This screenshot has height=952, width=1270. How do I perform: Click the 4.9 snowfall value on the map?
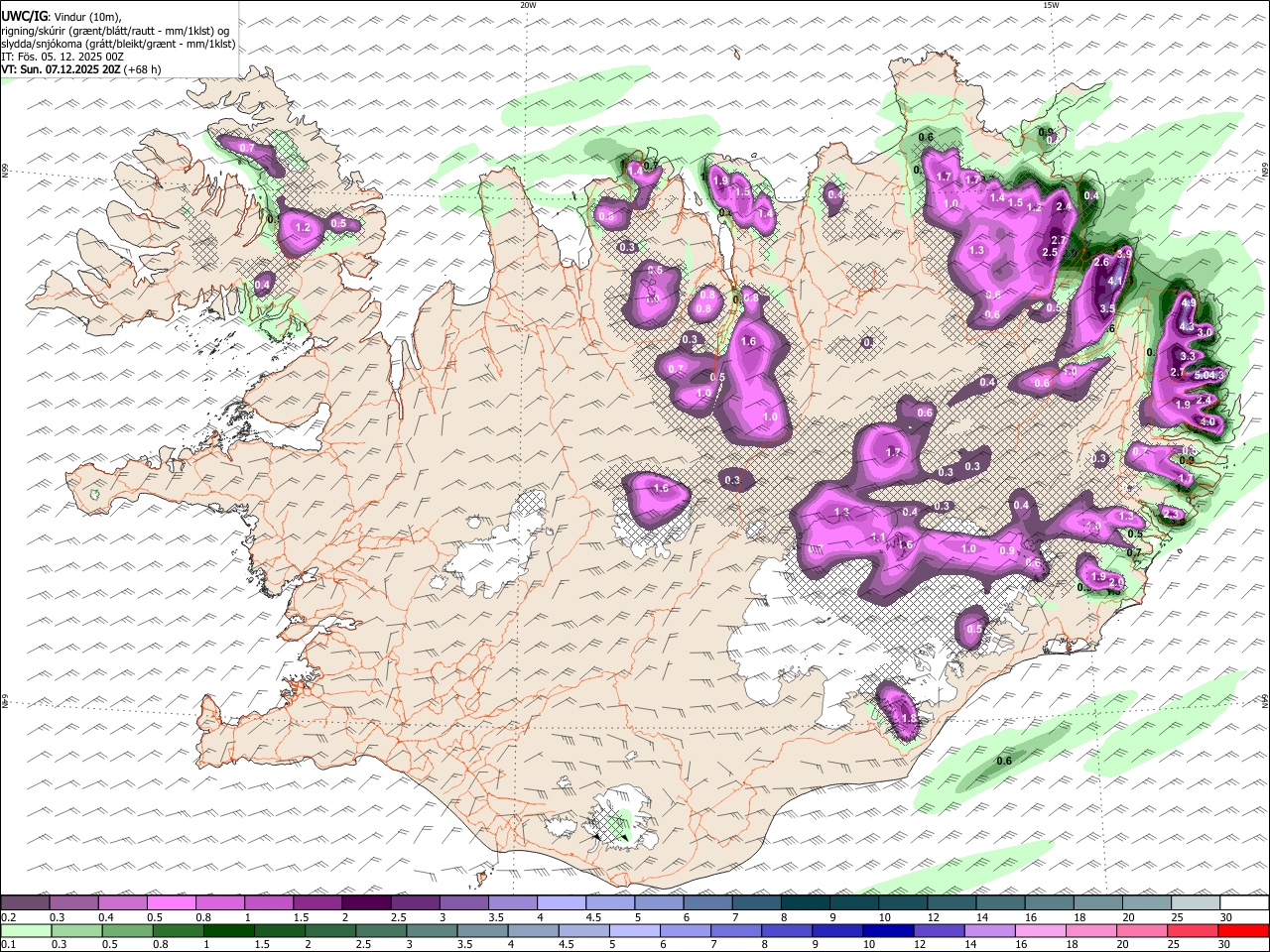click(1188, 302)
